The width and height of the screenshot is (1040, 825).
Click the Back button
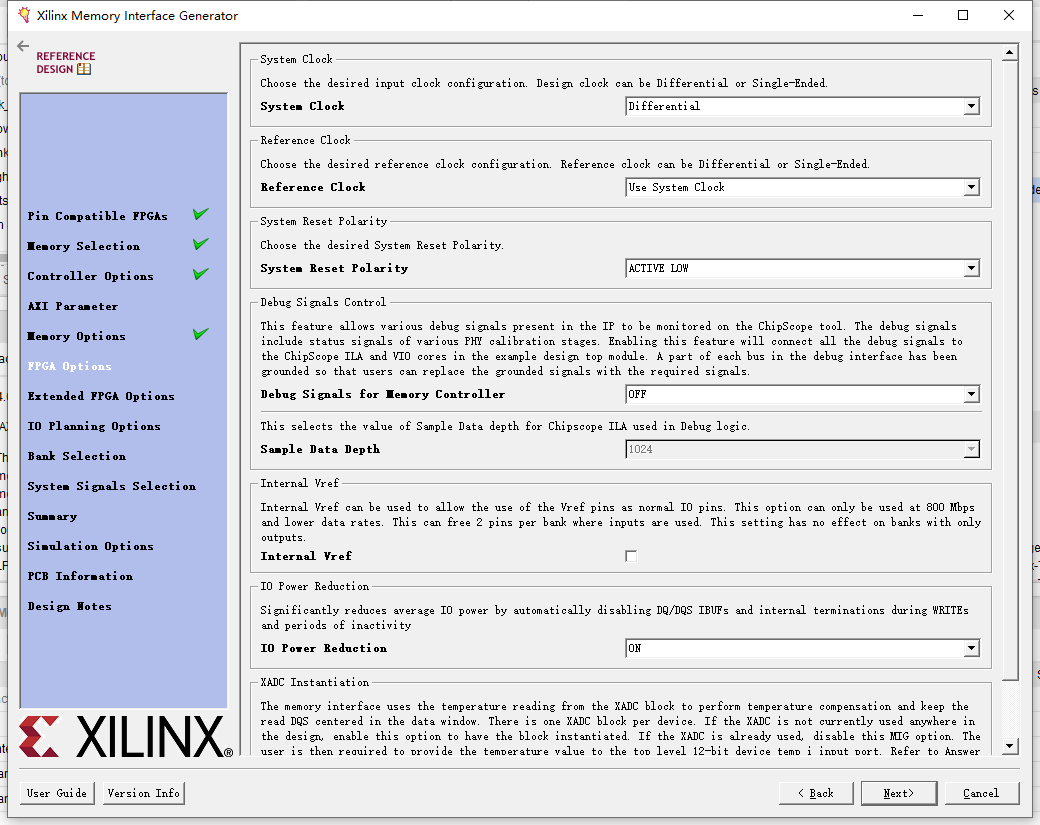[x=816, y=793]
